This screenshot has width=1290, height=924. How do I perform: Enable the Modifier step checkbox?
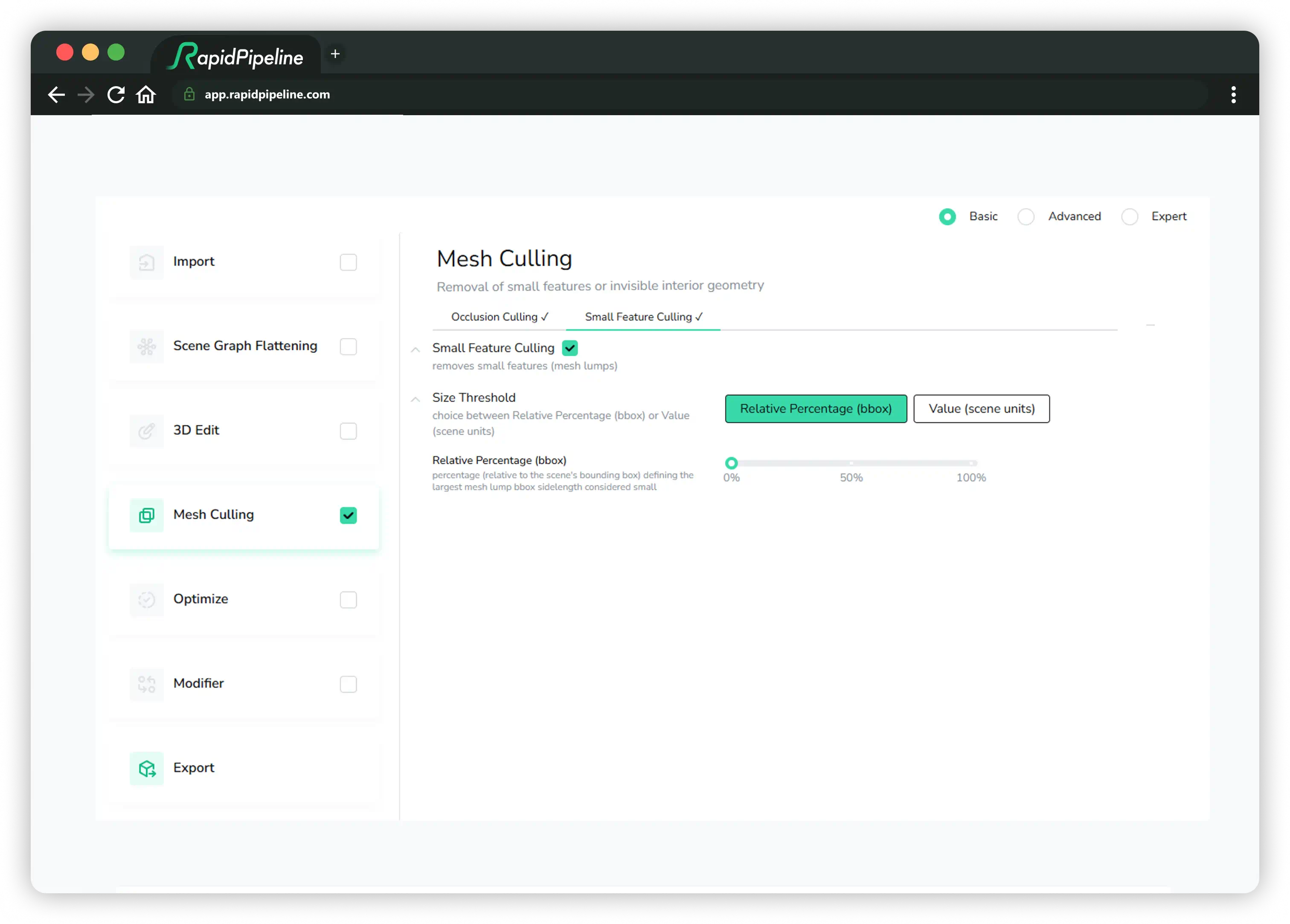[x=348, y=684]
